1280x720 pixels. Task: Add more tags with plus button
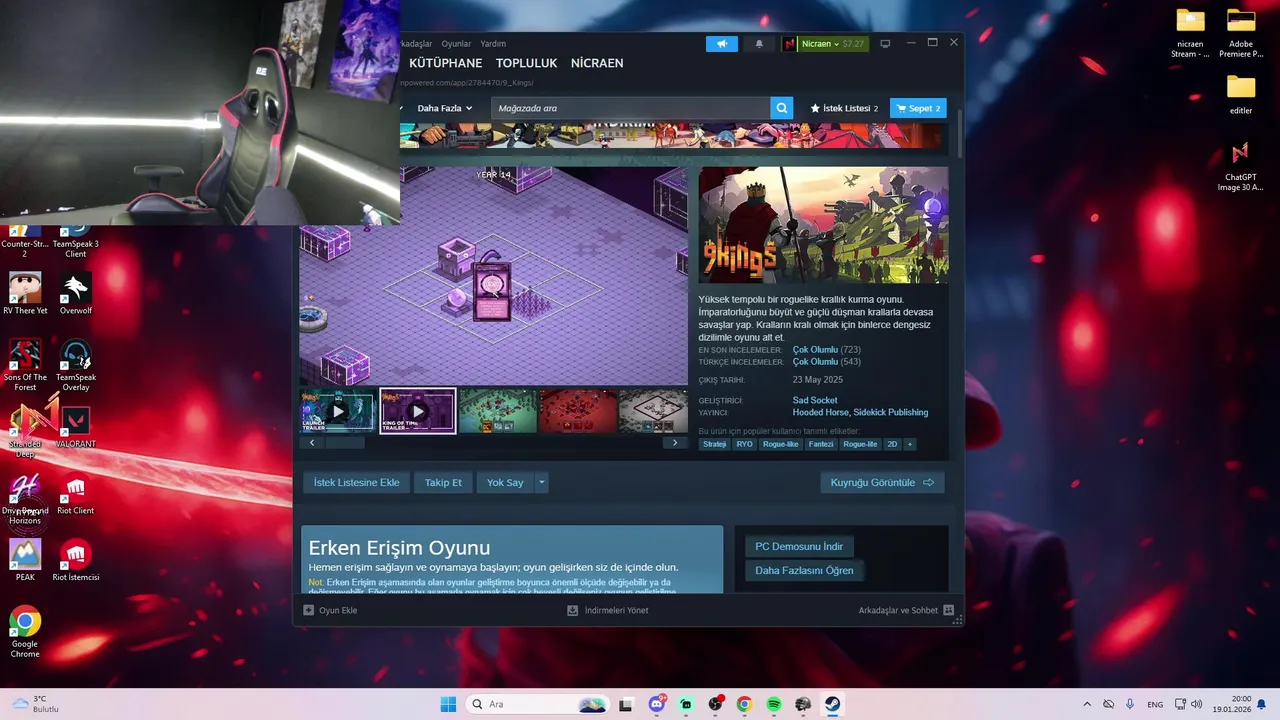909,444
